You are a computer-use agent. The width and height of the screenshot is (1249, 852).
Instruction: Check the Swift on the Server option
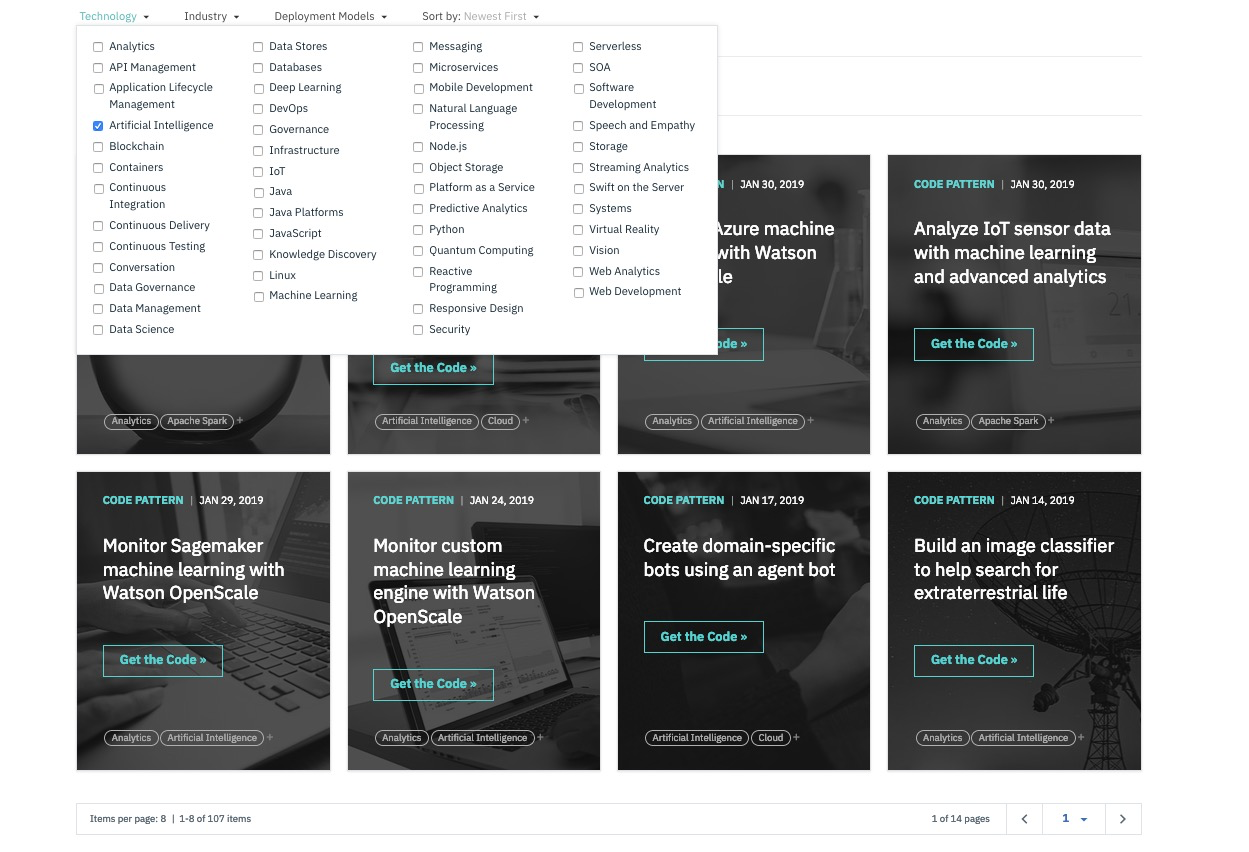tap(578, 188)
